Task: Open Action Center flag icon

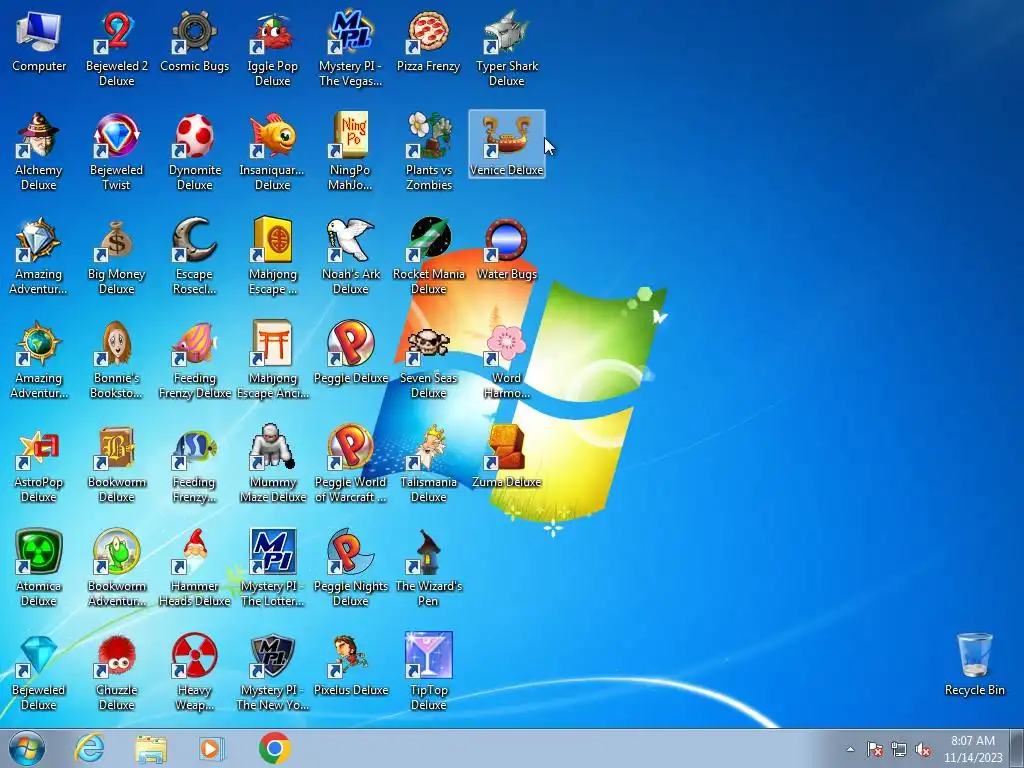Action: [x=874, y=749]
